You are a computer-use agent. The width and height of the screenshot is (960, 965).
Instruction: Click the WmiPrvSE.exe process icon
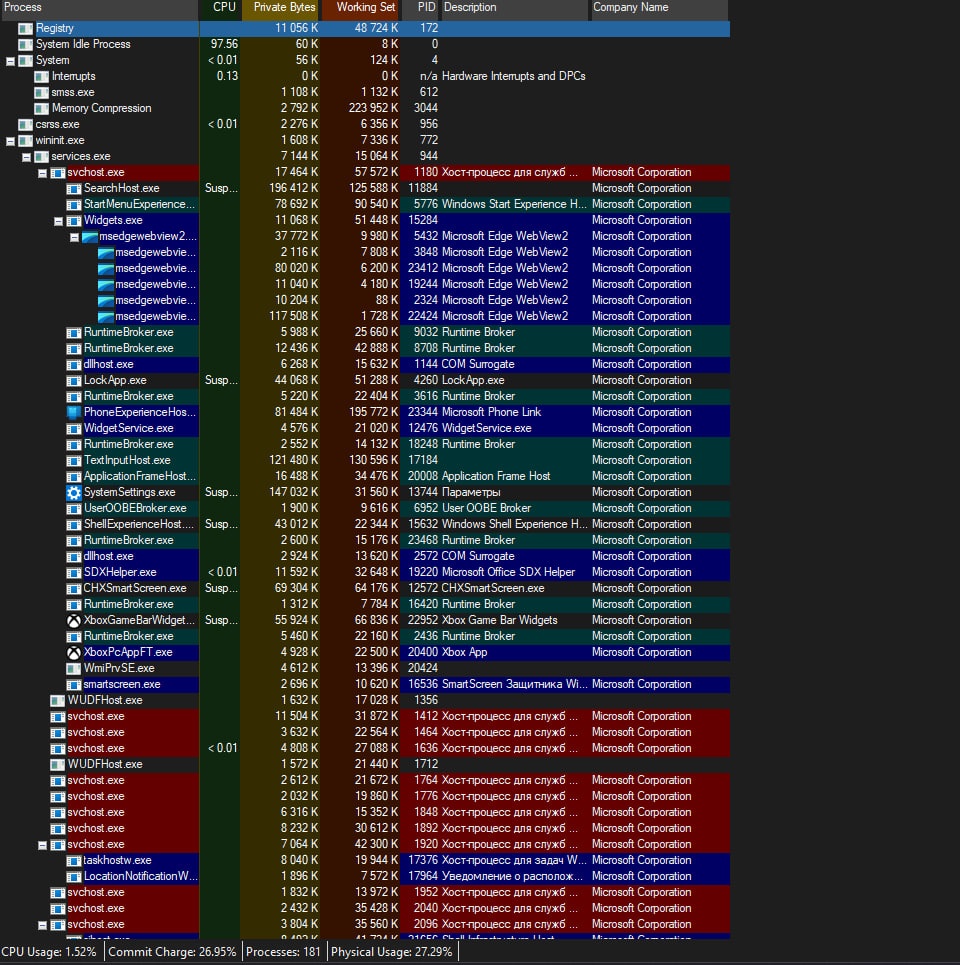click(73, 668)
